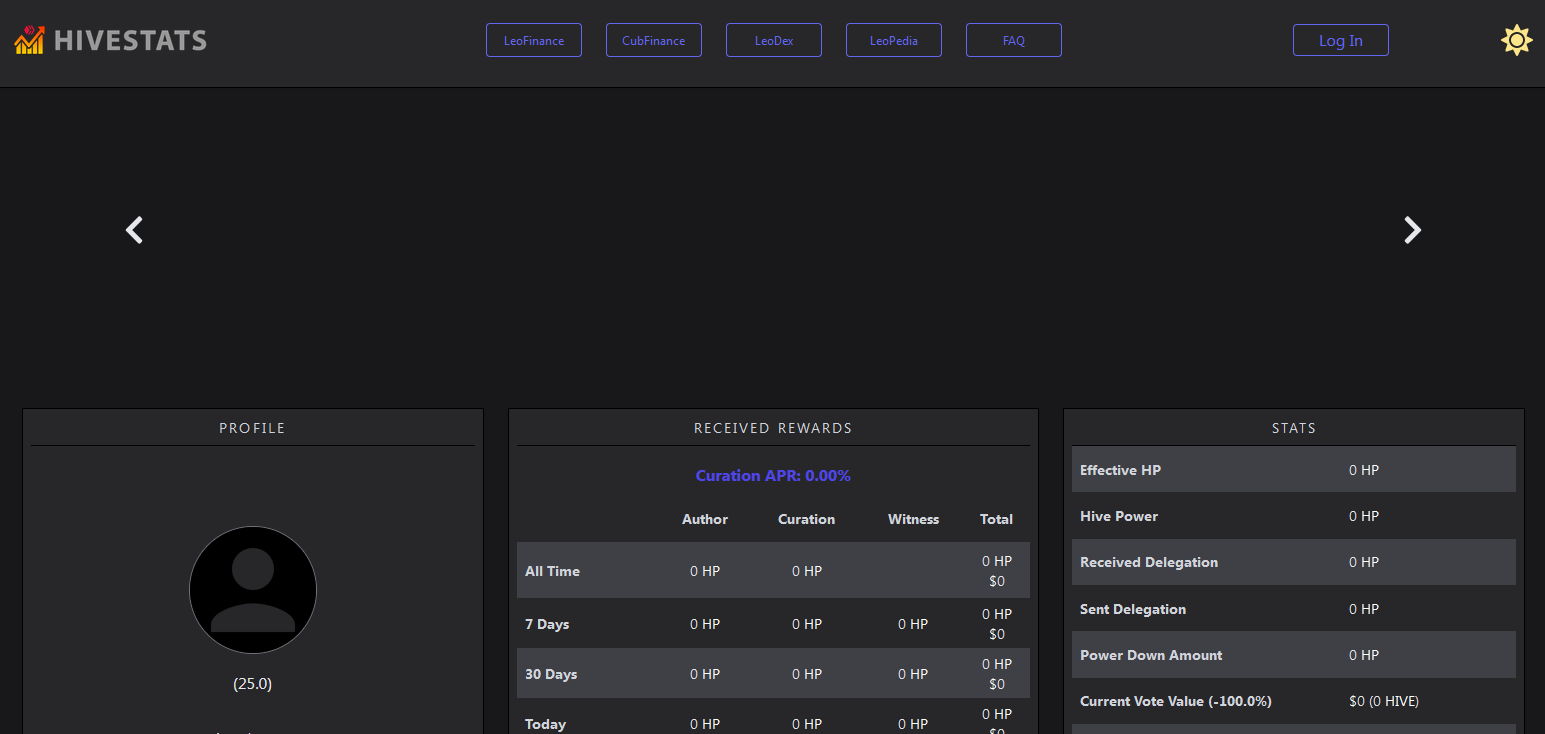Screen dimensions: 1545x734
Task: Click the Hive Power stat label
Action: point(1119,516)
